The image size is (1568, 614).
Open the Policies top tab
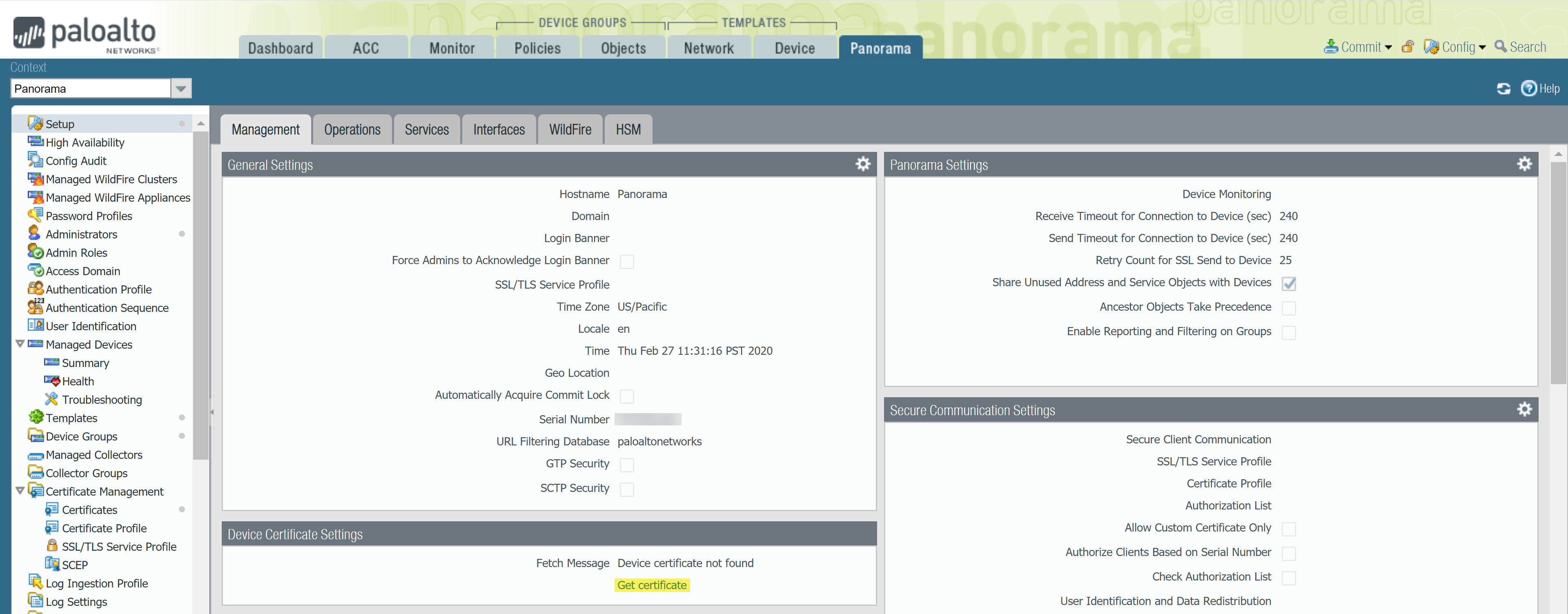pyautogui.click(x=537, y=48)
